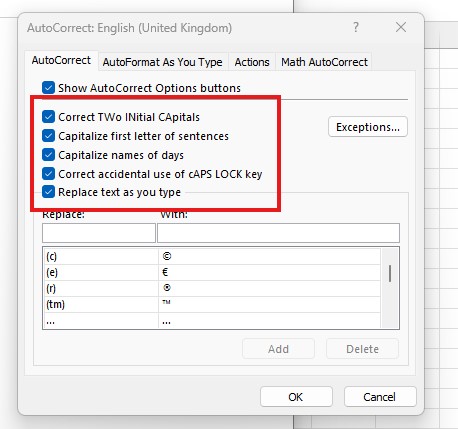Select the (c) replacement entry
The height and width of the screenshot is (429, 458).
coord(101,256)
